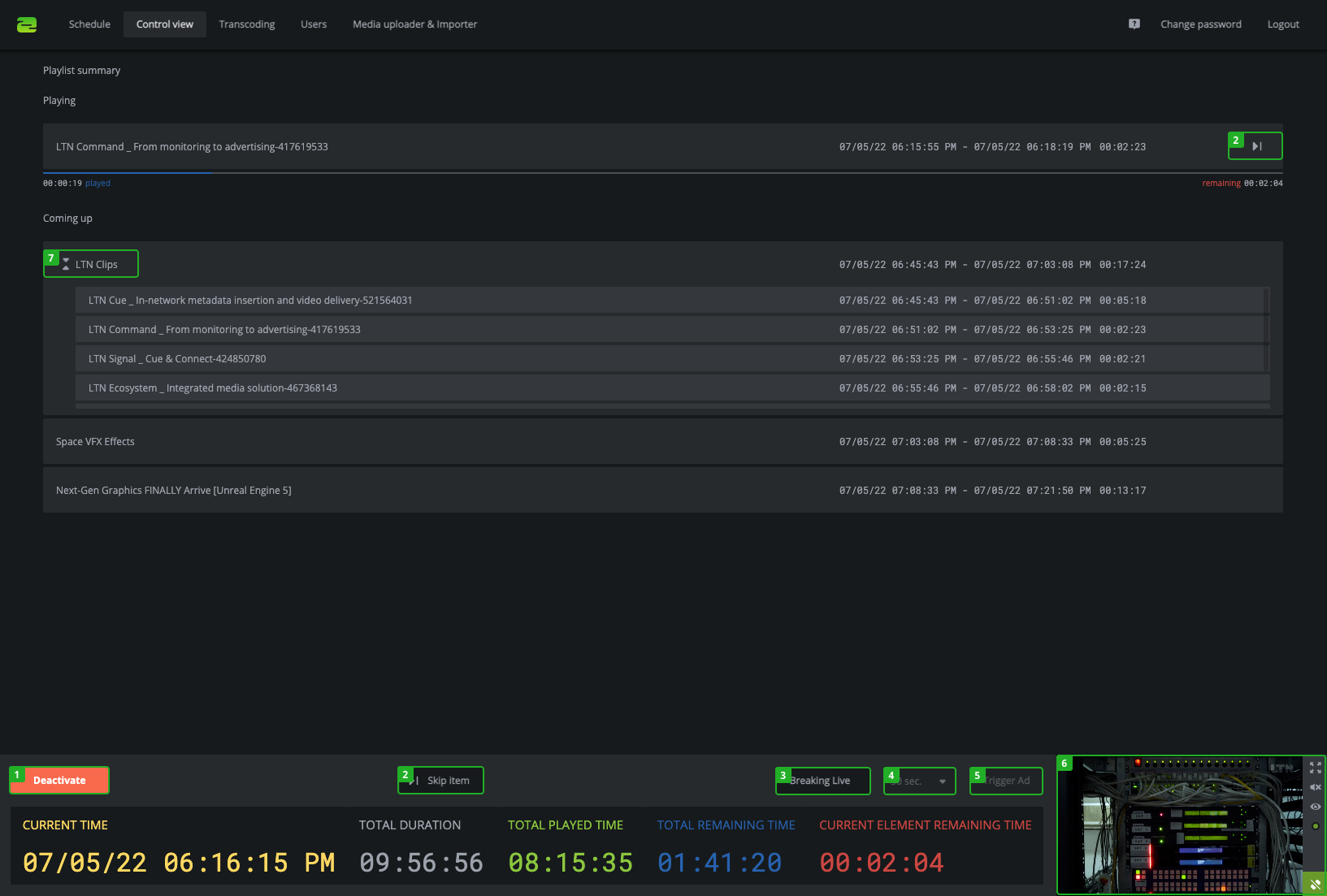Click the playing item progress bar
Viewport: 1327px width, 896px height.
tap(662, 173)
